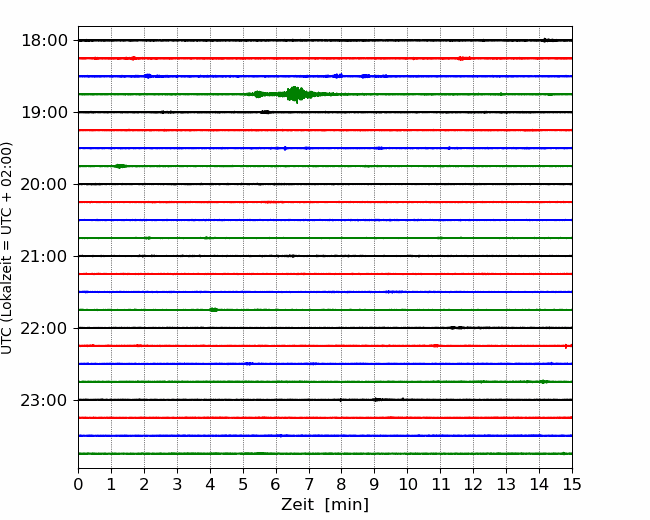Click x-axis tick label 2
The image size is (650, 520).
pos(144,484)
